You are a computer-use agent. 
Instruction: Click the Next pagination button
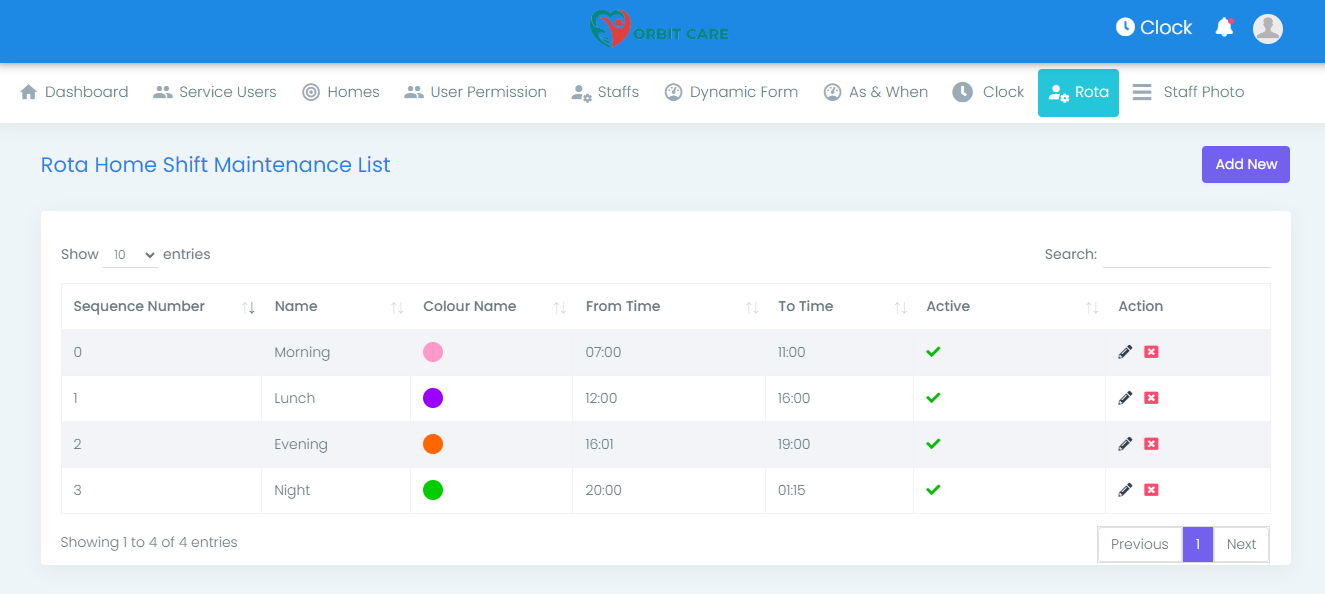(x=1241, y=544)
